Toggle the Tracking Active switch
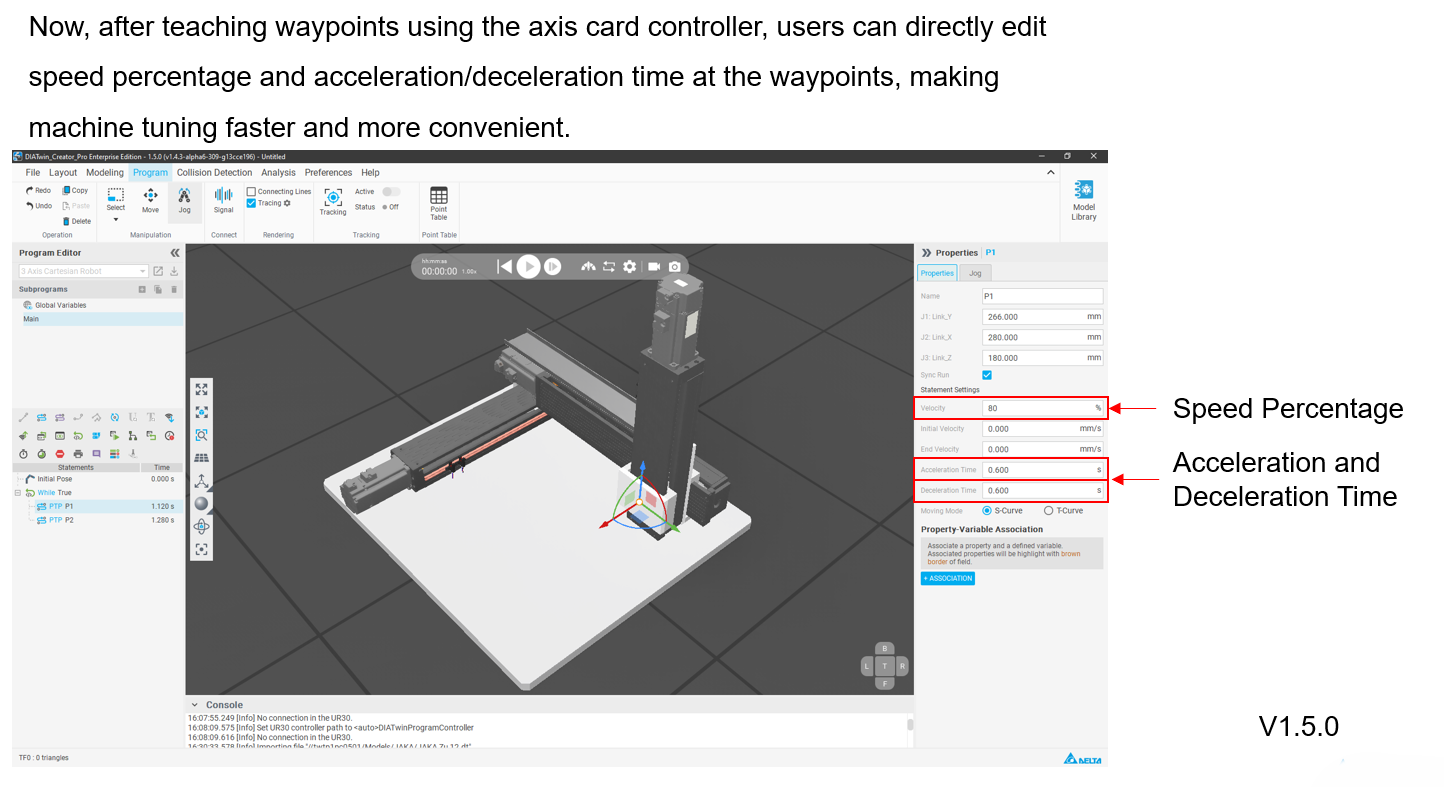Image resolution: width=1444 pixels, height=787 pixels. 391,191
